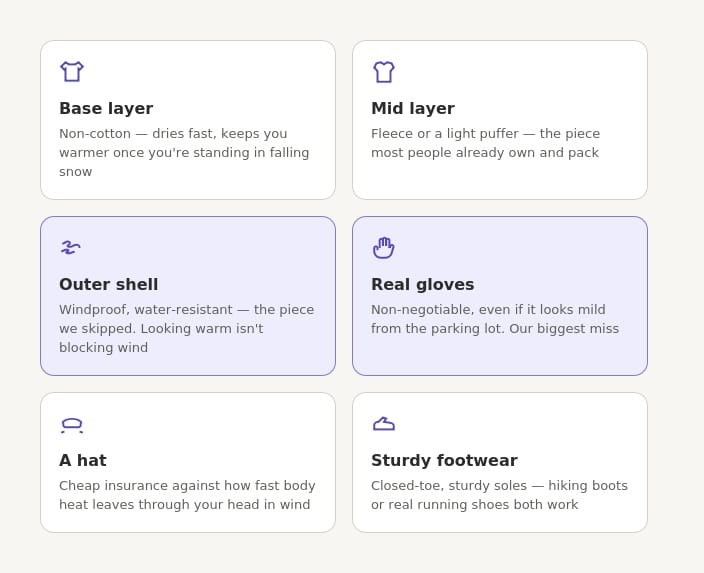Select the Base layer heading
The height and width of the screenshot is (573, 704).
pyautogui.click(x=106, y=108)
